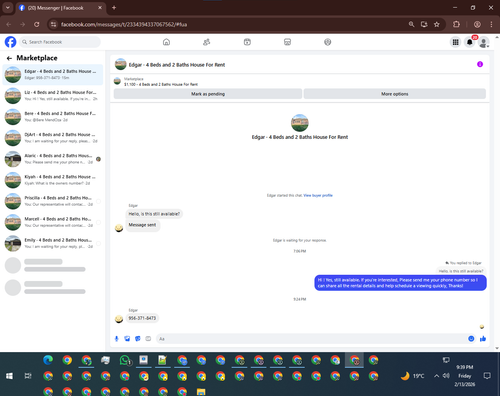Open the Friends icon in top navigation
This screenshot has width=500, height=396.
207,42
